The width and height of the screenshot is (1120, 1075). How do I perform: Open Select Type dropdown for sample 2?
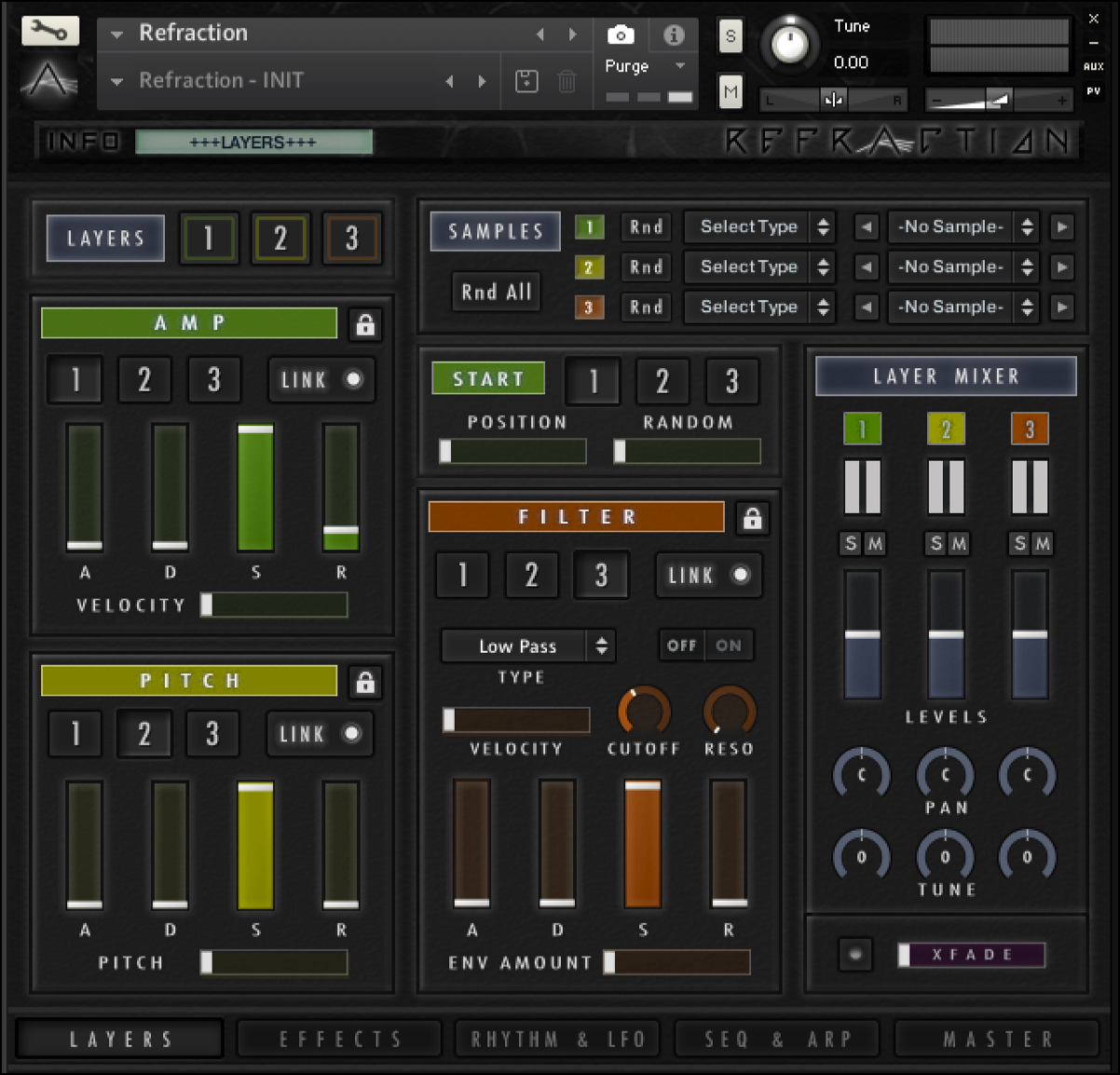pos(759,267)
